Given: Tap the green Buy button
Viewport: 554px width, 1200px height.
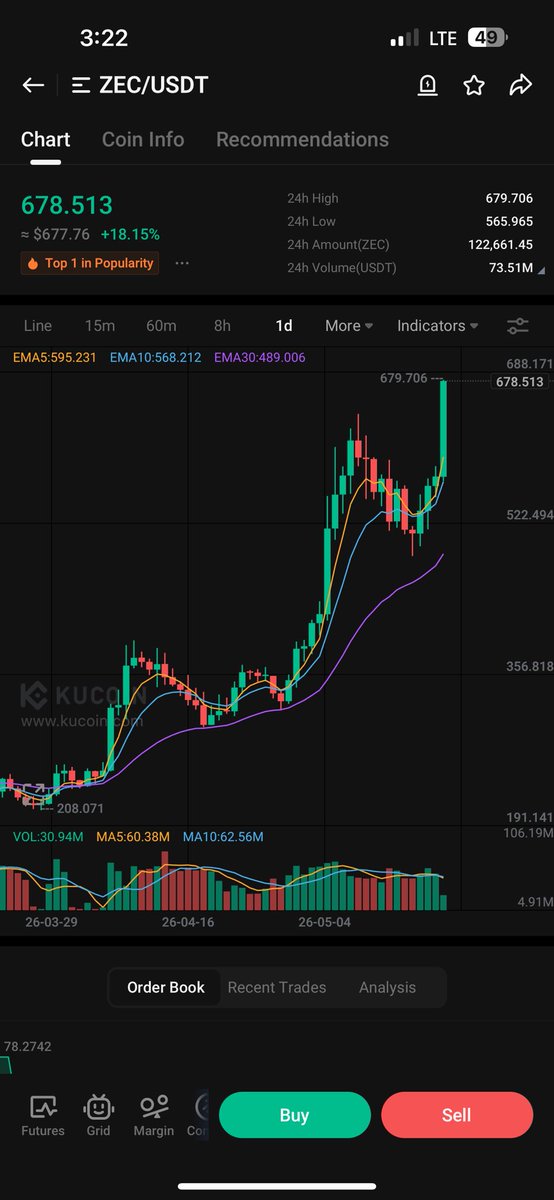Looking at the screenshot, I should [x=294, y=1115].
